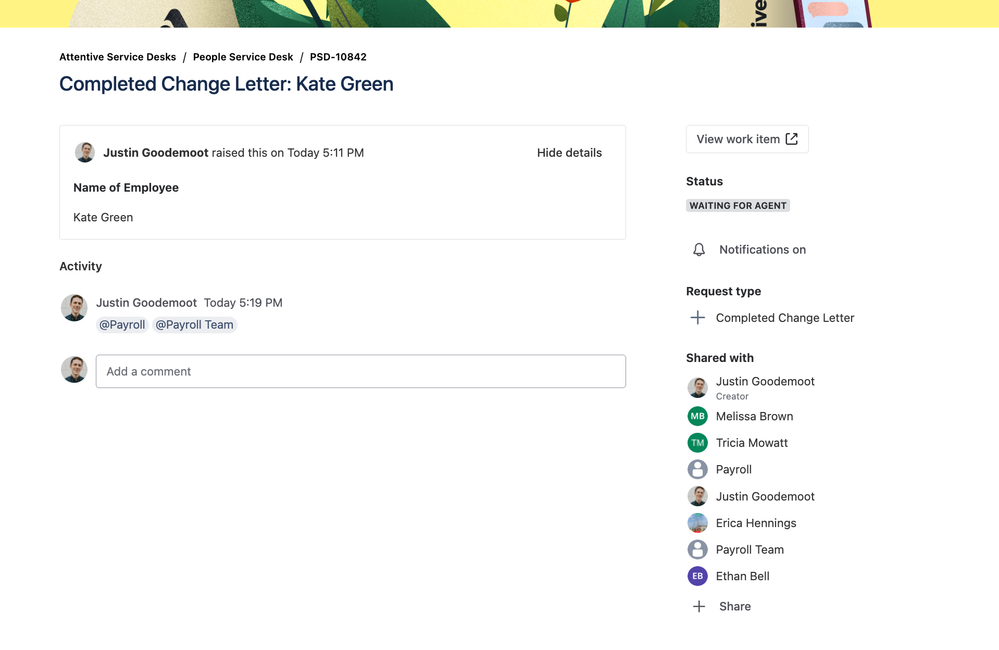Click Ethan Bell's EB avatar
The height and width of the screenshot is (650, 999).
pyautogui.click(x=697, y=576)
